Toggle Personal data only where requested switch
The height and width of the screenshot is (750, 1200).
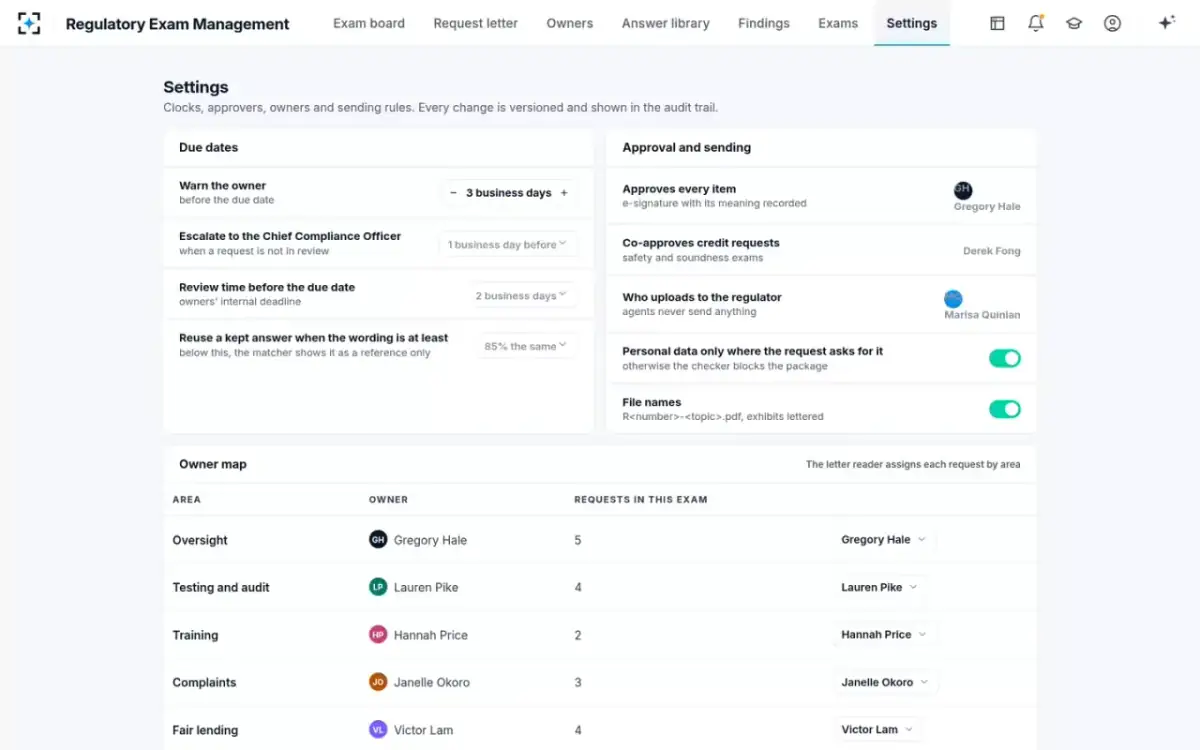pyautogui.click(x=1005, y=358)
